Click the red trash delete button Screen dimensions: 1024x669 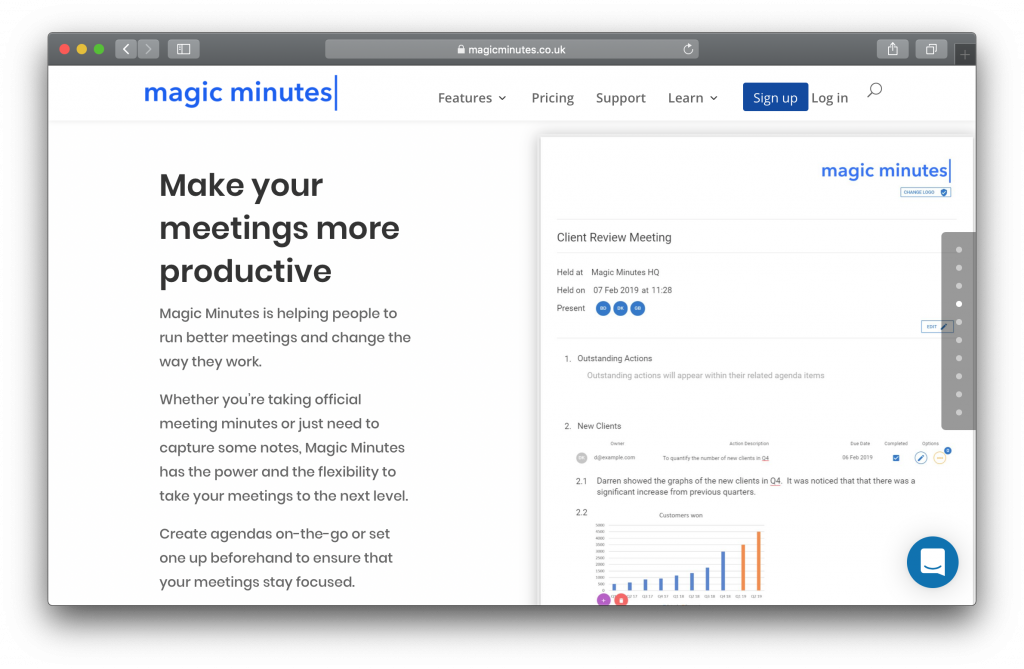(621, 600)
